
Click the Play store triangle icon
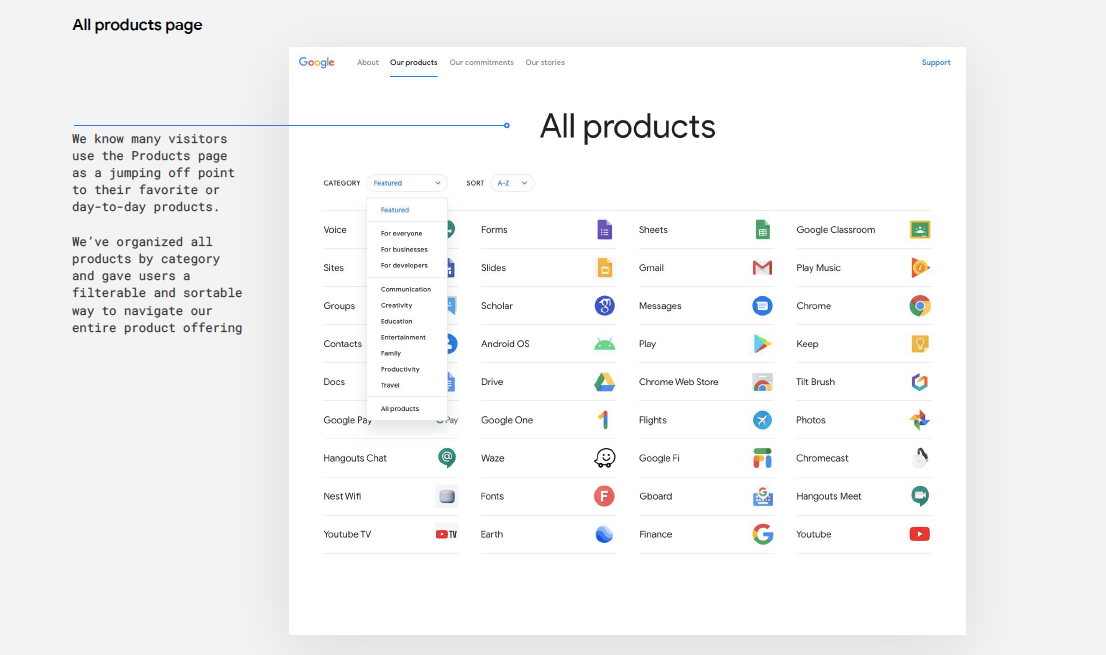pos(762,344)
